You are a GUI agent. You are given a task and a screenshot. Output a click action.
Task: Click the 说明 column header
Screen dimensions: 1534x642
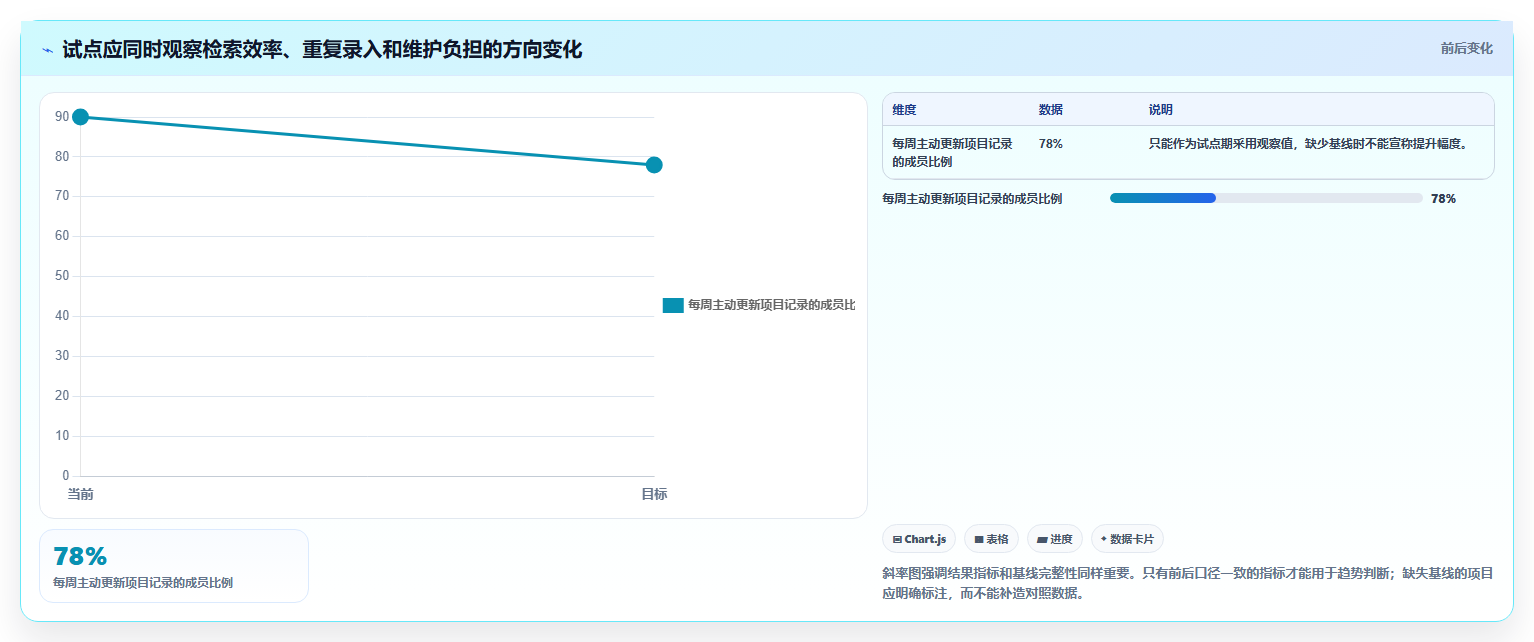click(1161, 110)
